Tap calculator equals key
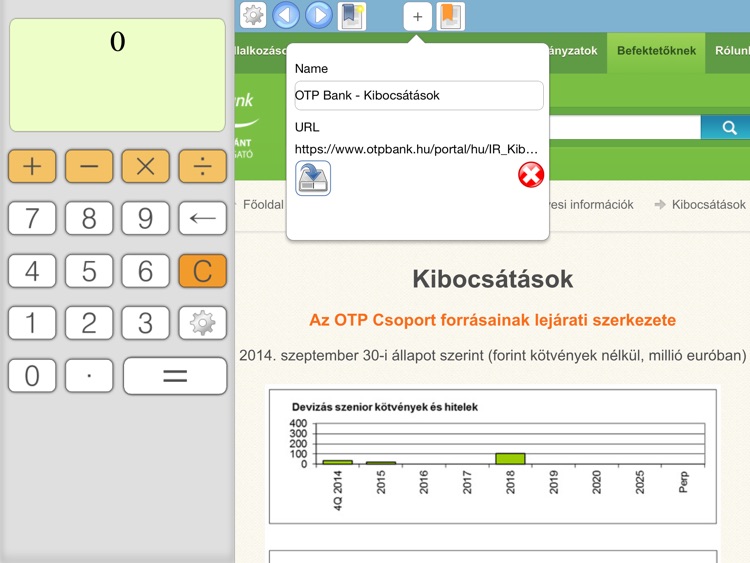The width and height of the screenshot is (750, 563). pyautogui.click(x=175, y=375)
